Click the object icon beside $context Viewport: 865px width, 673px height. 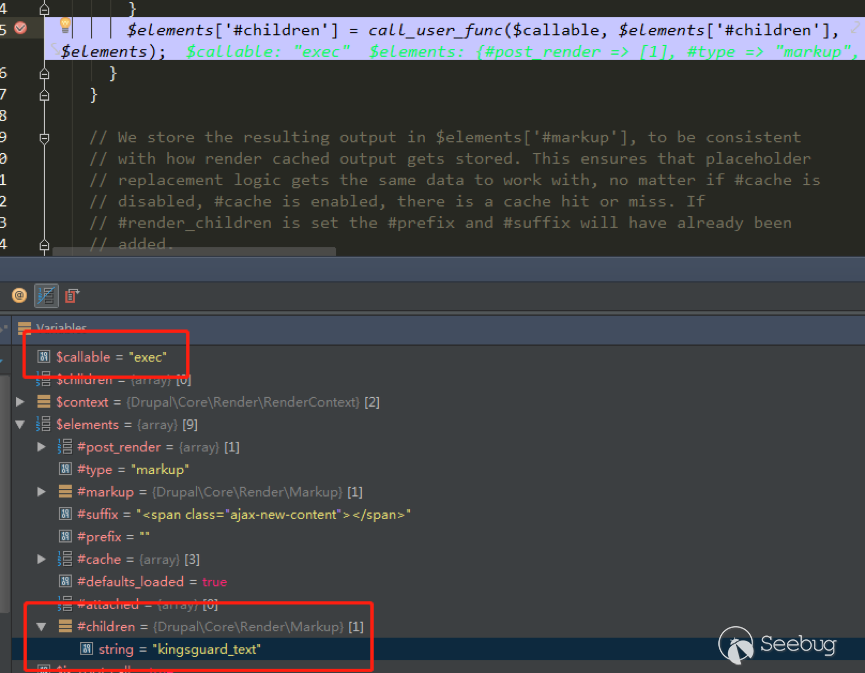click(x=44, y=402)
